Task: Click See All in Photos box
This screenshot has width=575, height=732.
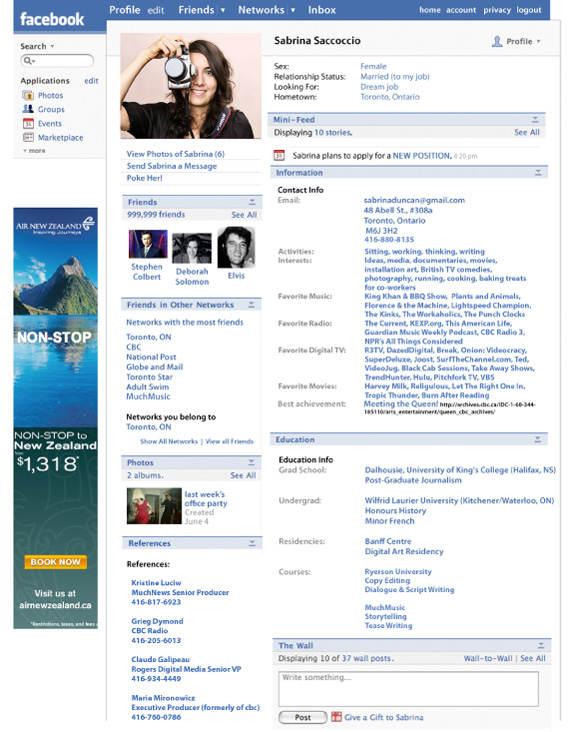Action: click(x=243, y=475)
